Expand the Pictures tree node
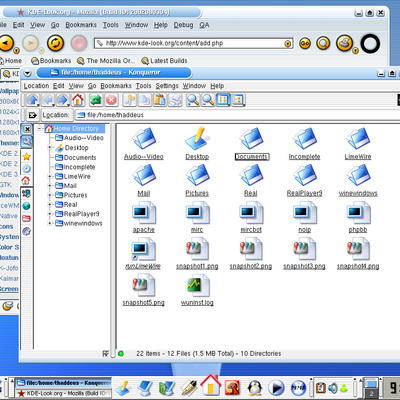Viewport: 400px width, 400px height. point(50,195)
